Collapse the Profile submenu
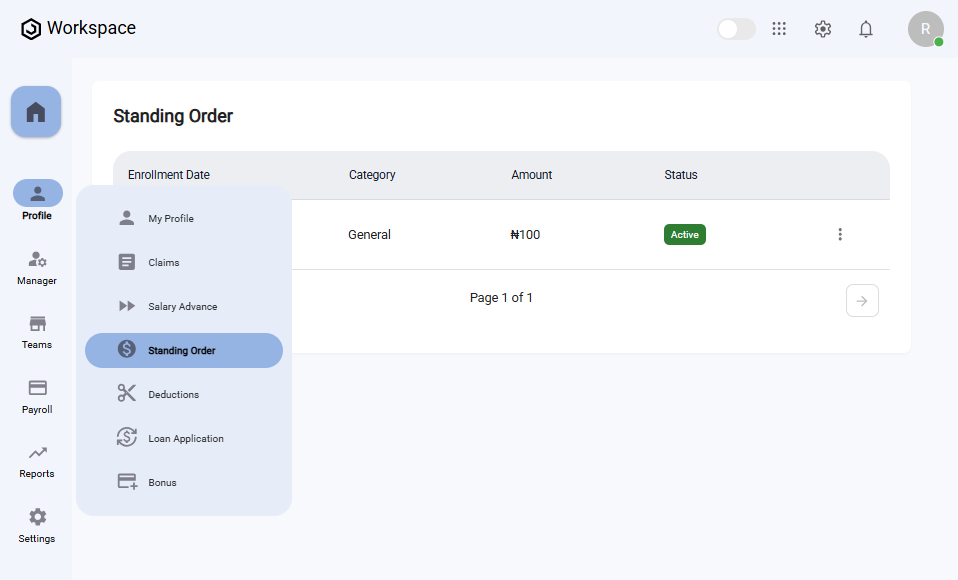Viewport: 958px width, 580px height. [x=37, y=200]
